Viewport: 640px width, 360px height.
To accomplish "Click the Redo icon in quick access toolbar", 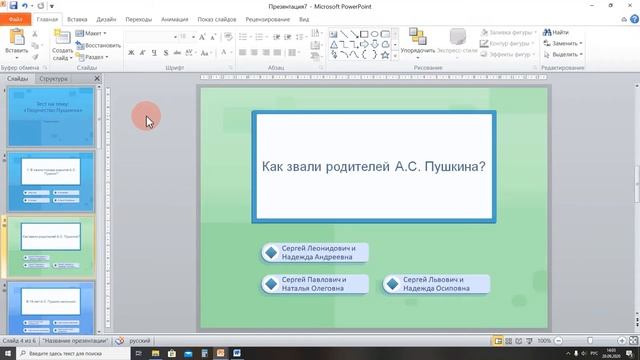I will 40,6.
